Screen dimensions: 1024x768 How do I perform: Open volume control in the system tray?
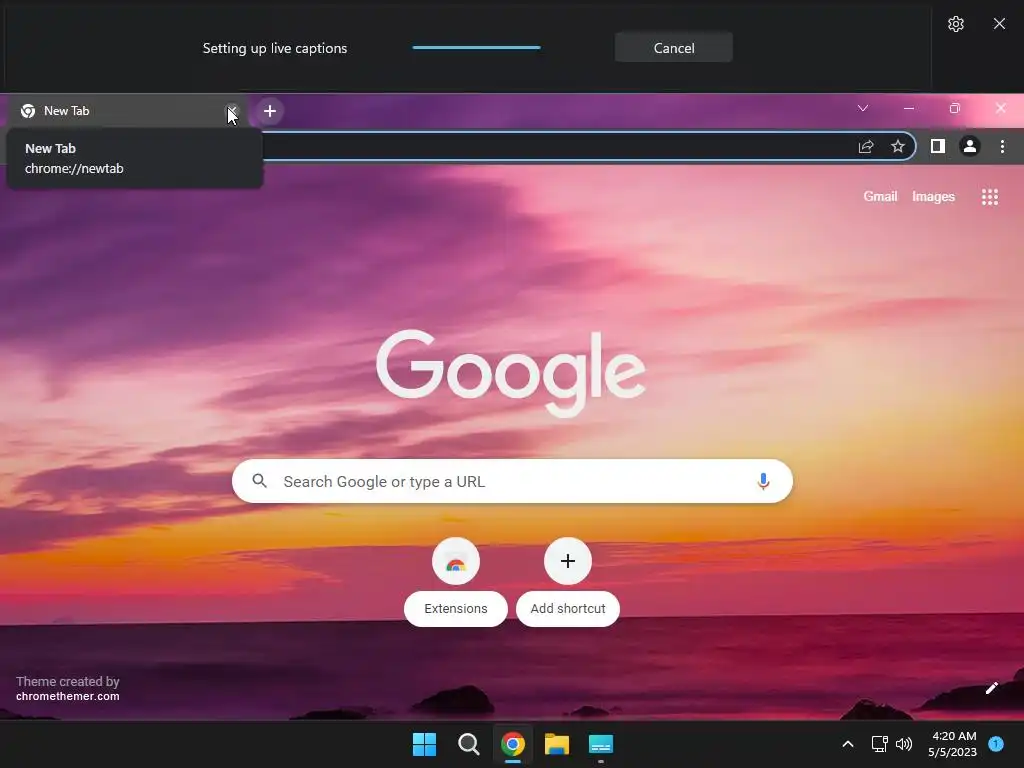pos(904,744)
